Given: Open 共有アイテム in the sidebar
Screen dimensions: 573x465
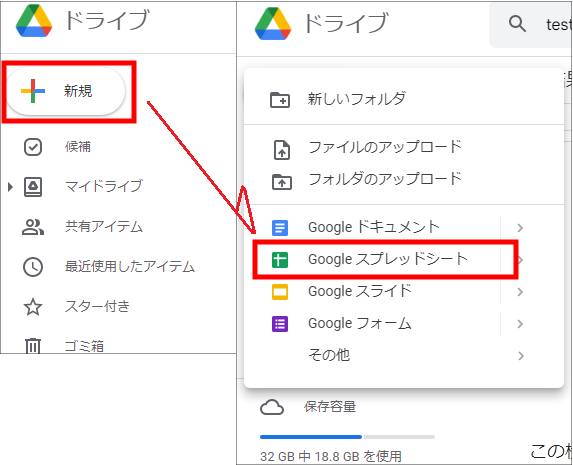Looking at the screenshot, I should pyautogui.click(x=104, y=227).
